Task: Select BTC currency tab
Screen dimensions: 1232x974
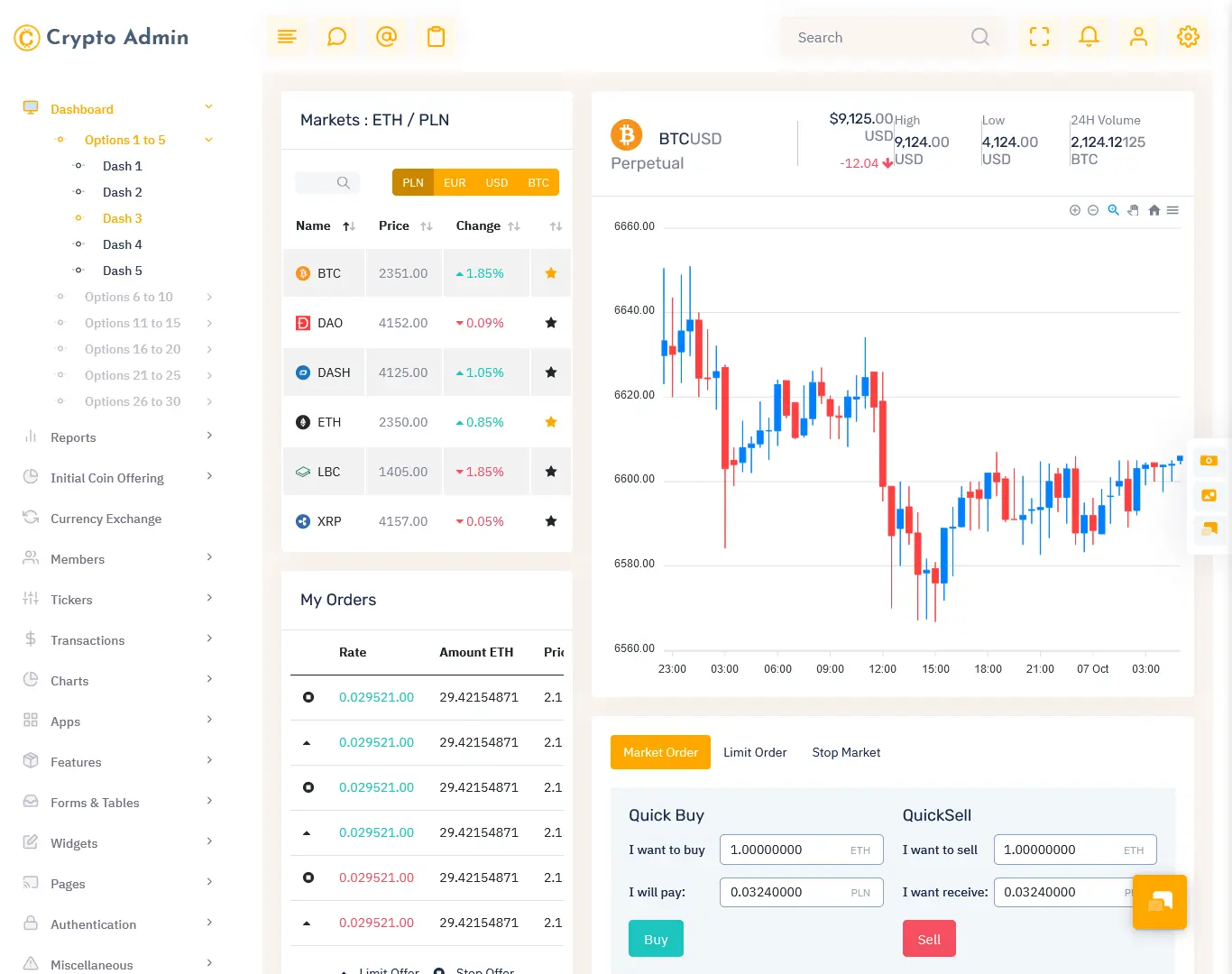Action: pyautogui.click(x=538, y=182)
